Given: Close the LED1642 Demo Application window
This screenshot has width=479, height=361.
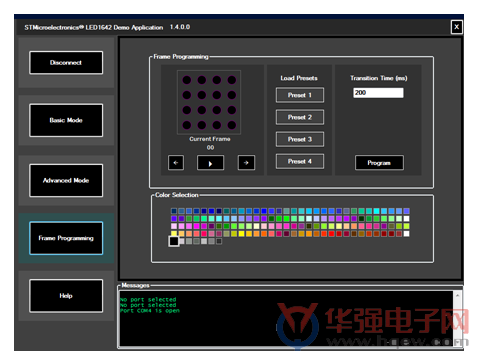Looking at the screenshot, I should pyautogui.click(x=456, y=27).
